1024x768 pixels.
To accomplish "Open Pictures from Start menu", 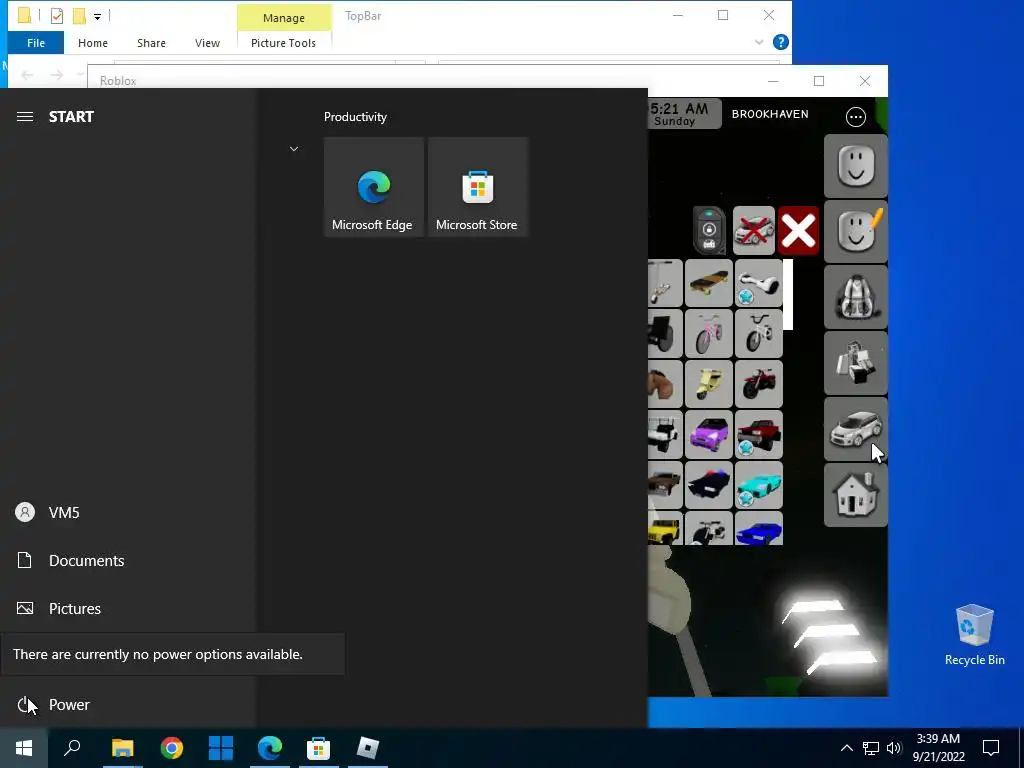I will point(128,608).
